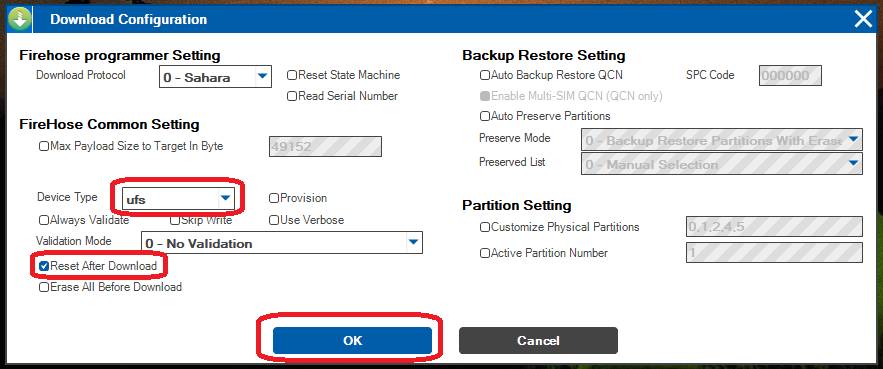Check Auto Preserve Partitions
This screenshot has height=369, width=883.
485,116
